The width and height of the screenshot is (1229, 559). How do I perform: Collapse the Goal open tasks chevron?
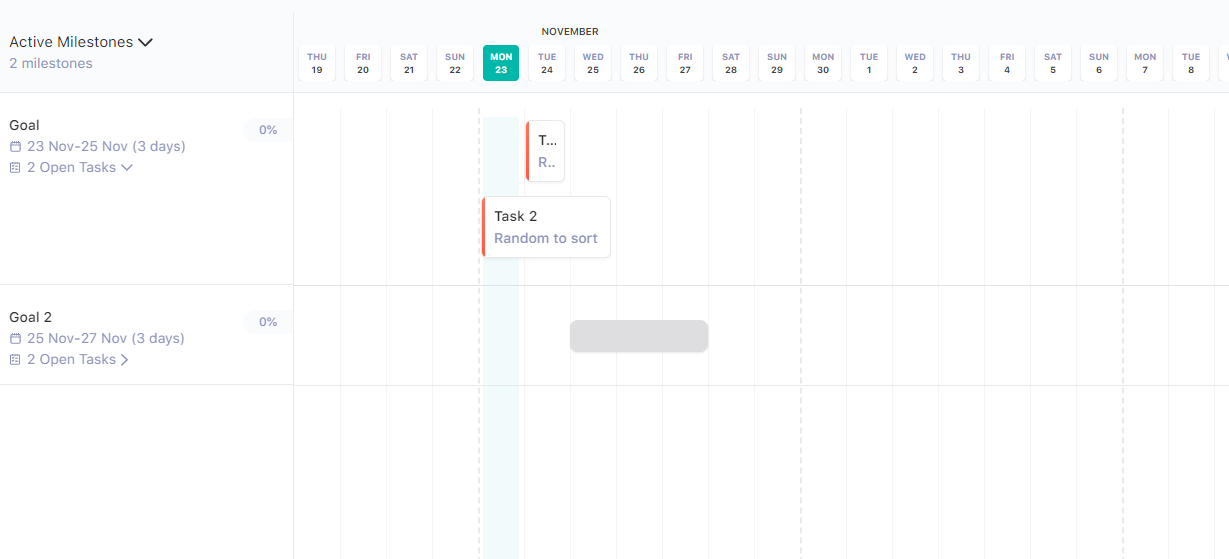pos(127,168)
